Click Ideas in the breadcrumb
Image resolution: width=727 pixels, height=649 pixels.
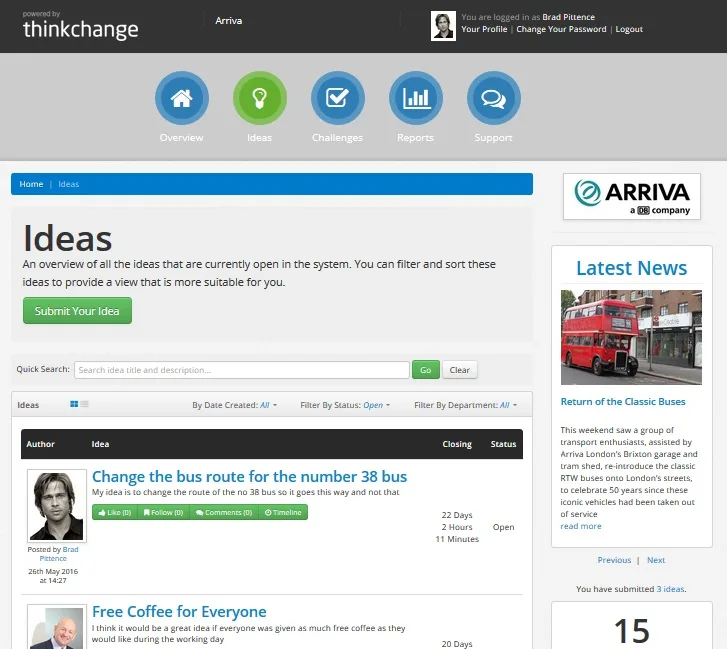[x=69, y=184]
